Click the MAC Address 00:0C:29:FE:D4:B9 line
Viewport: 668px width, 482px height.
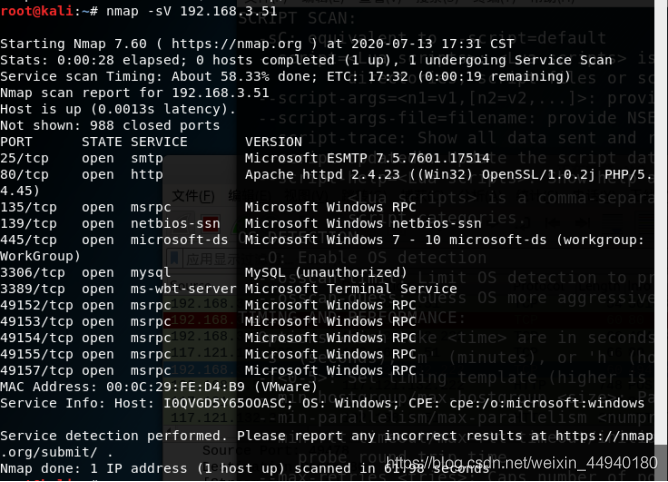click(x=158, y=387)
